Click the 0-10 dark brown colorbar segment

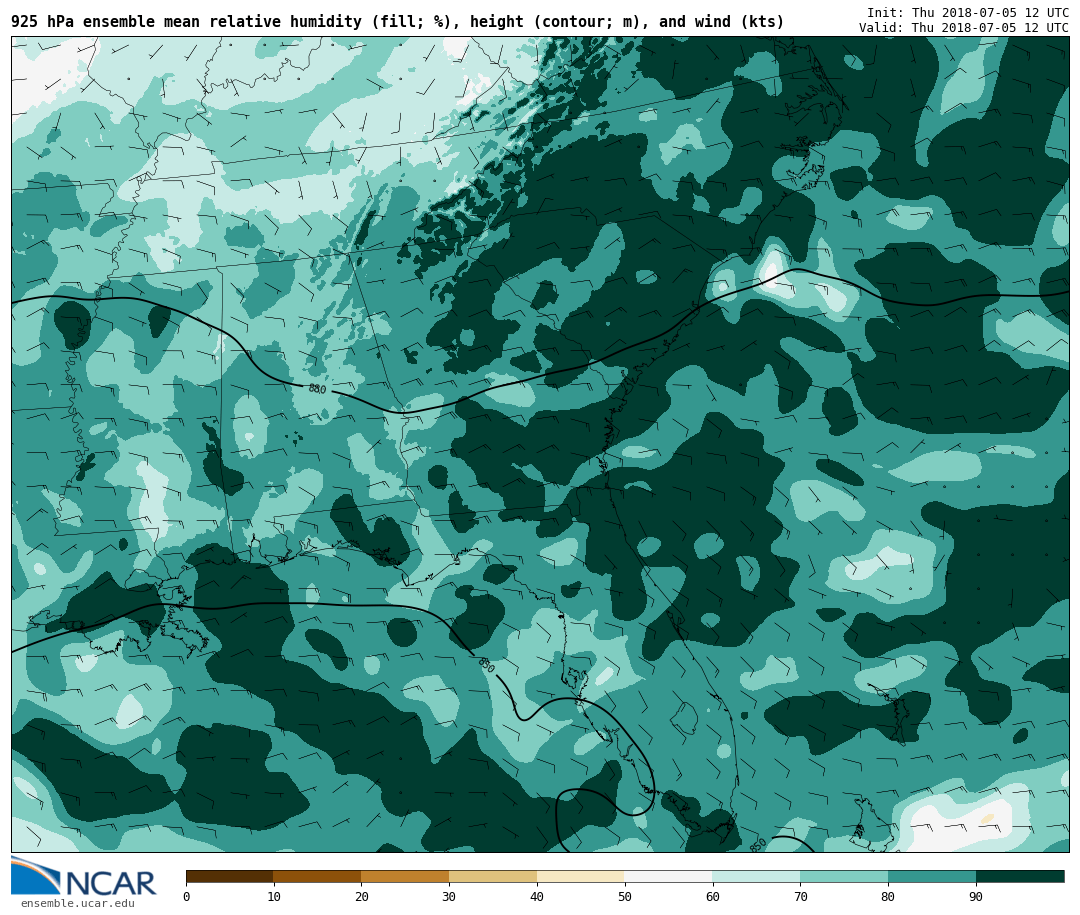coord(230,876)
